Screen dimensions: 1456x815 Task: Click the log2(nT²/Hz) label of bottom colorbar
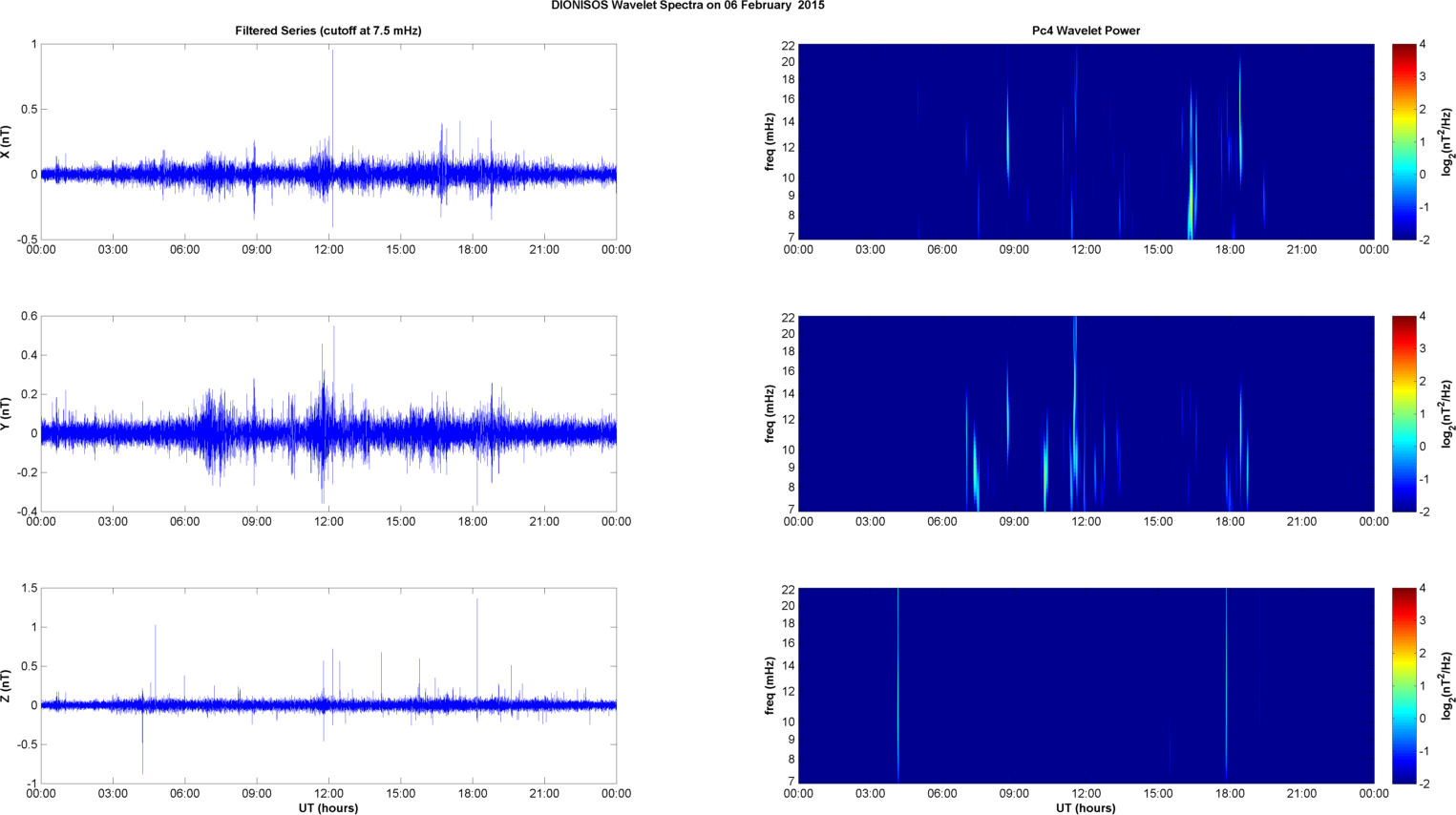[x=1447, y=685]
